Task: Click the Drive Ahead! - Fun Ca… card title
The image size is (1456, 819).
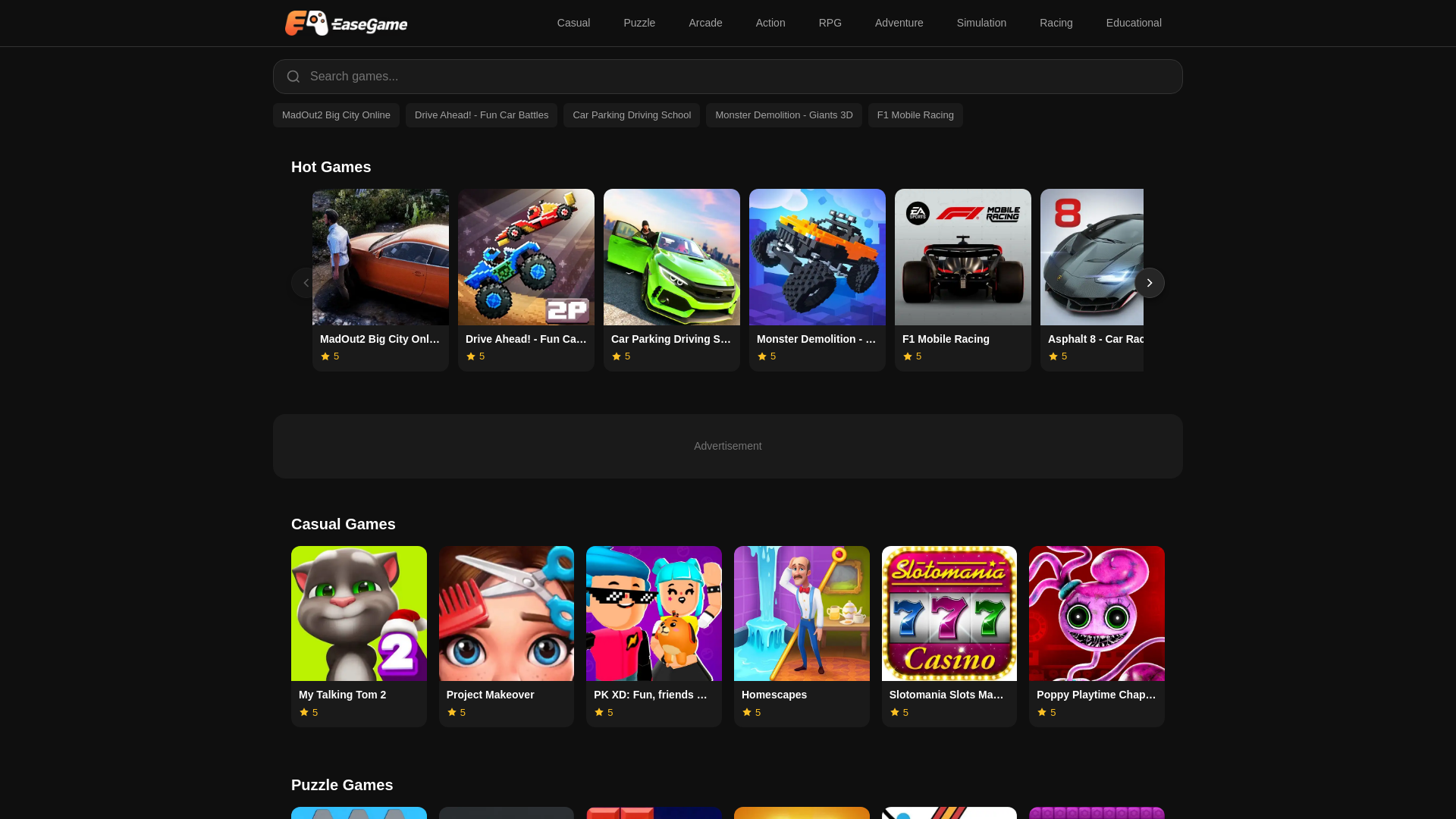Action: 526,339
